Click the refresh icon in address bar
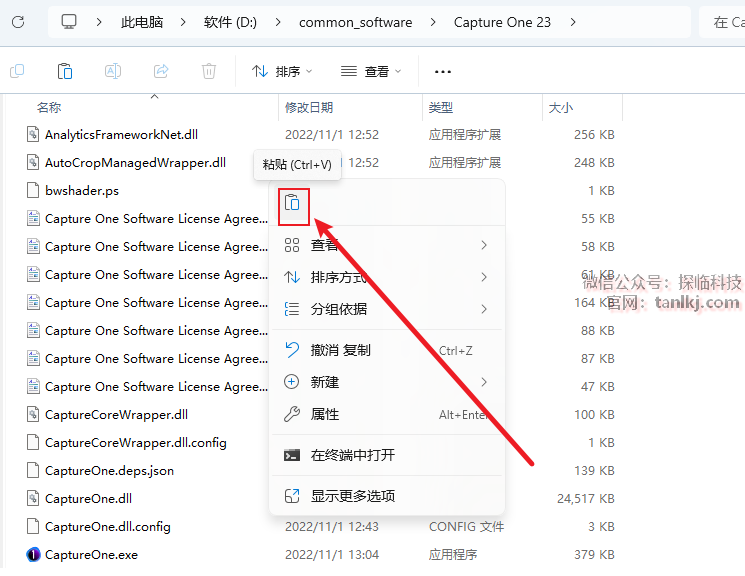Image resolution: width=745 pixels, height=576 pixels. (x=18, y=22)
